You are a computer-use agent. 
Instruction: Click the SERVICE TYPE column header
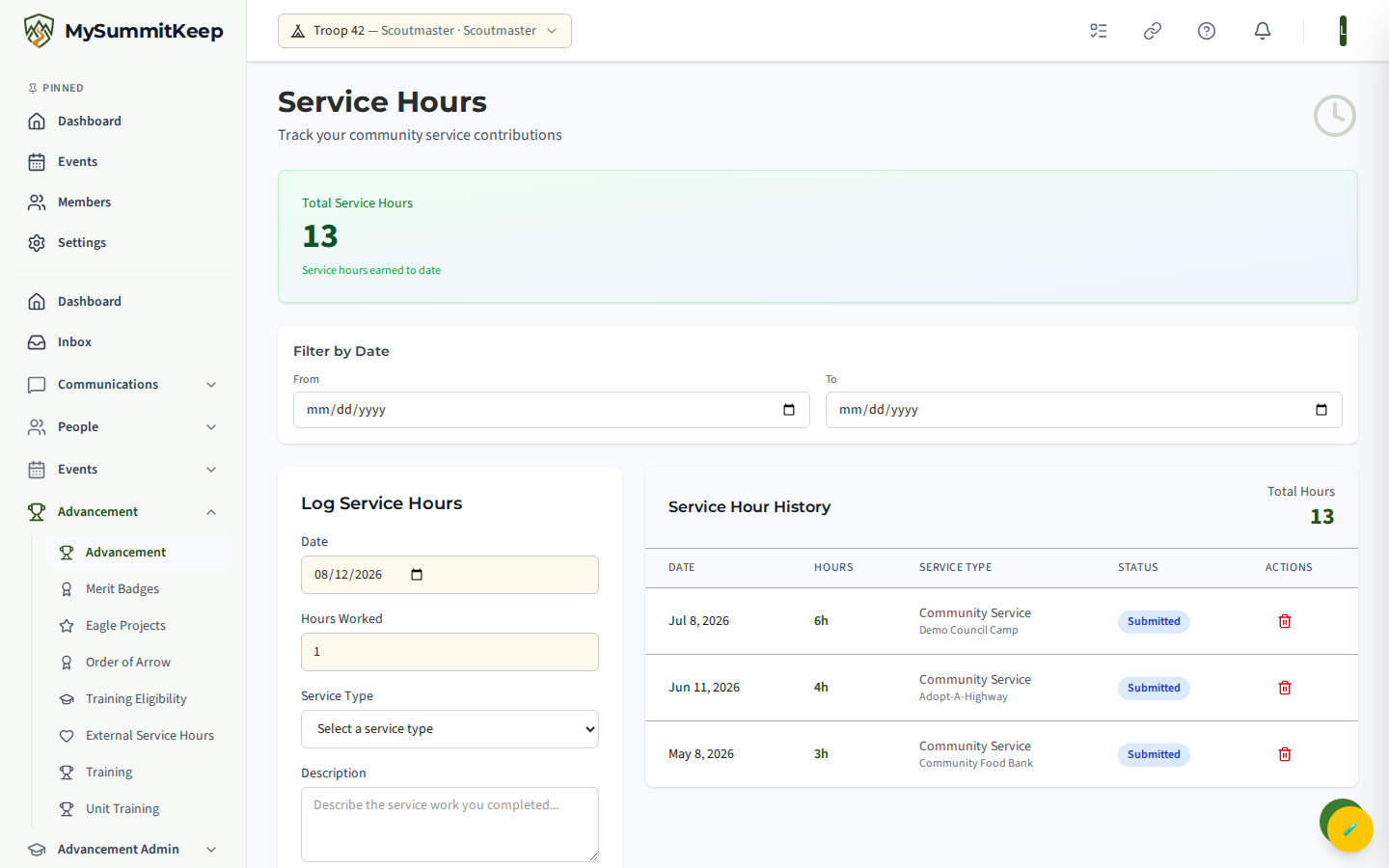[955, 568]
